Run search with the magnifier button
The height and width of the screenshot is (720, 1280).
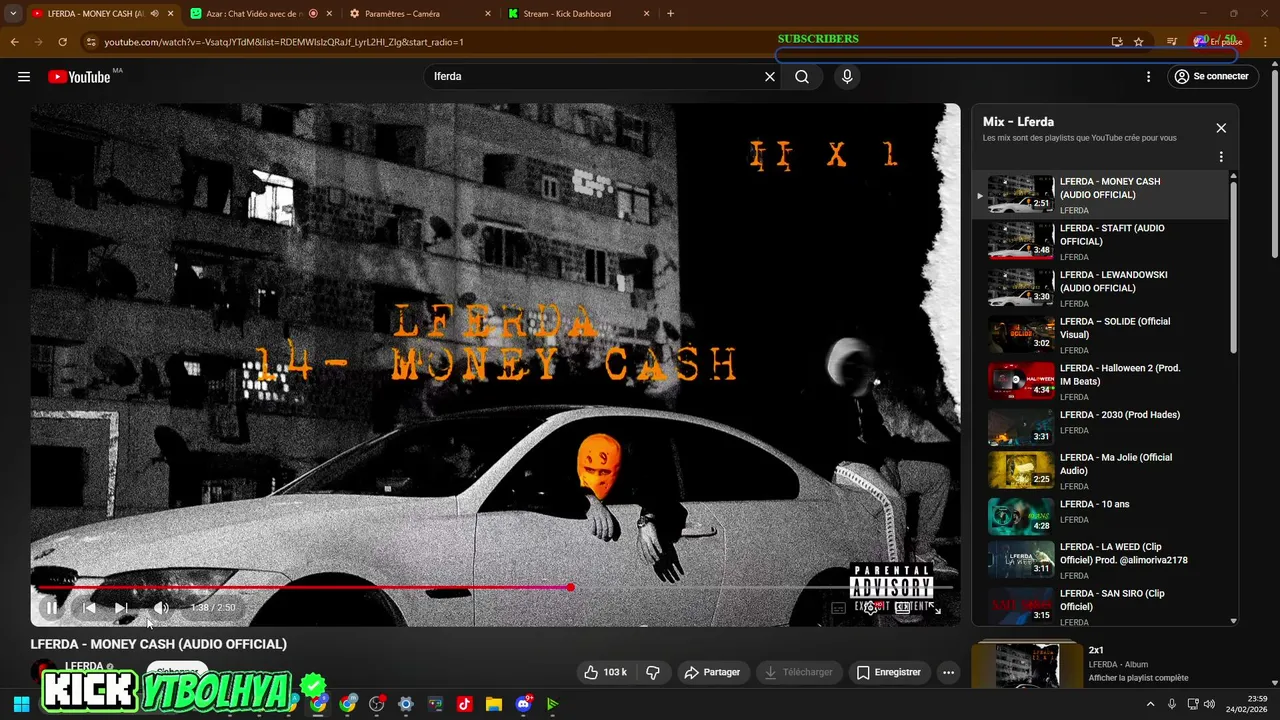(x=802, y=76)
